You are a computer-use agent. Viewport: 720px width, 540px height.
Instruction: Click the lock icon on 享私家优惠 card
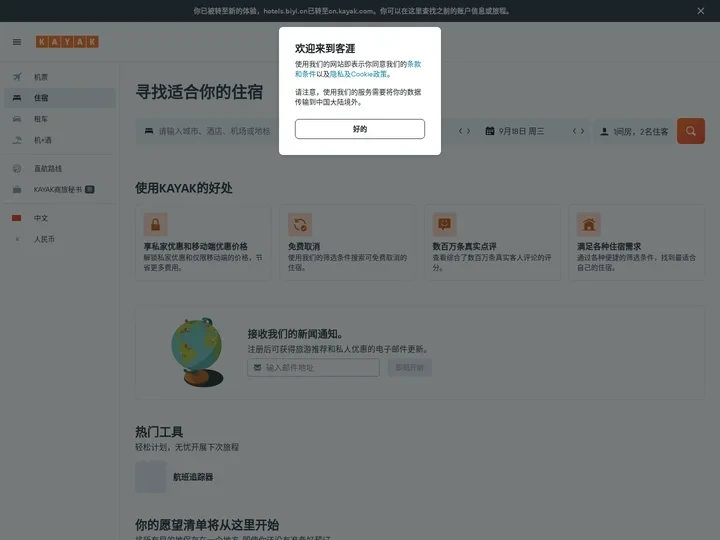click(156, 224)
